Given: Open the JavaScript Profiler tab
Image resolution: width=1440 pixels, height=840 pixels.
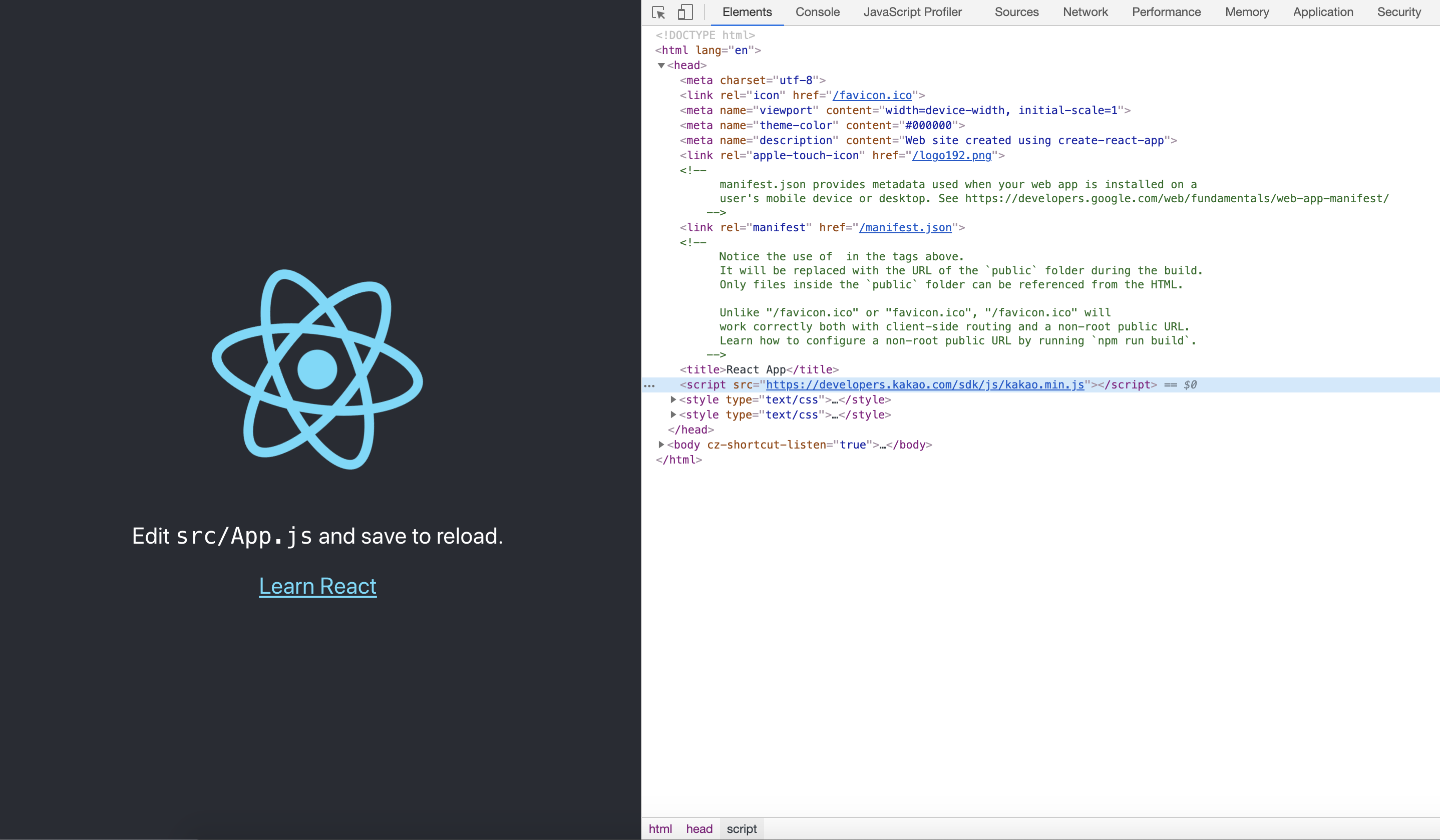Looking at the screenshot, I should click(x=913, y=12).
